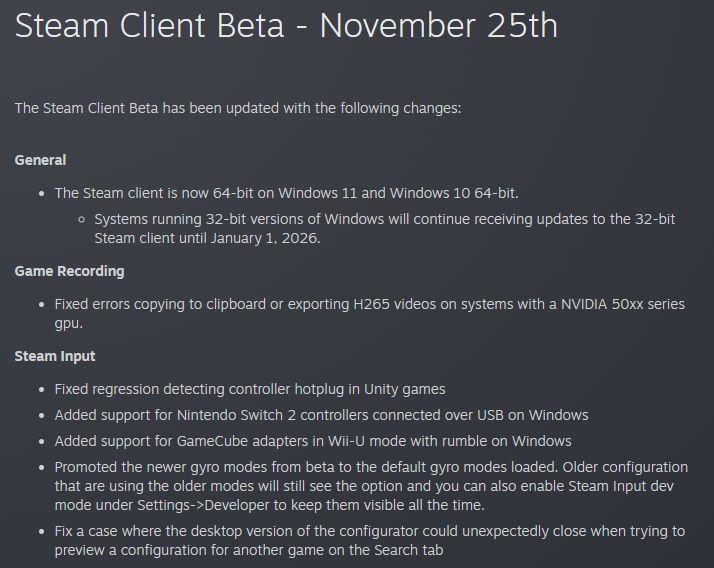Click the January 1, 2026 date text
The width and height of the screenshot is (714, 568).
(x=265, y=238)
